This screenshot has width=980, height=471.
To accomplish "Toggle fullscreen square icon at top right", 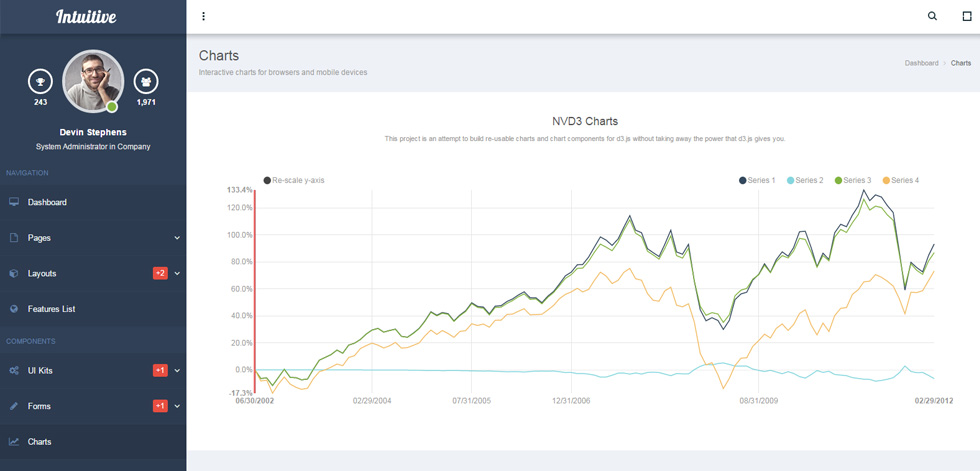I will point(967,17).
